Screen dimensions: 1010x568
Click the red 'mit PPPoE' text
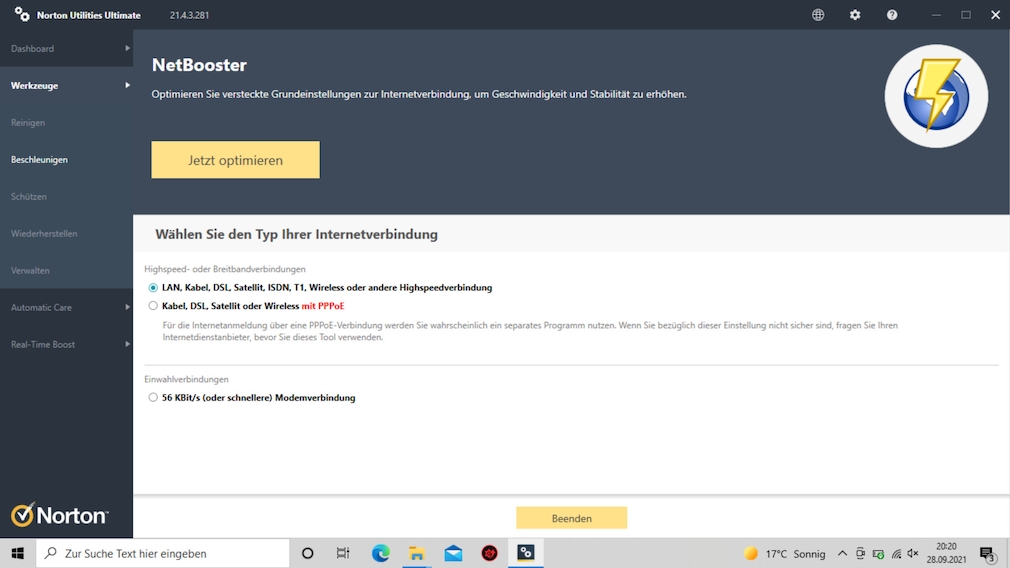tap(323, 306)
